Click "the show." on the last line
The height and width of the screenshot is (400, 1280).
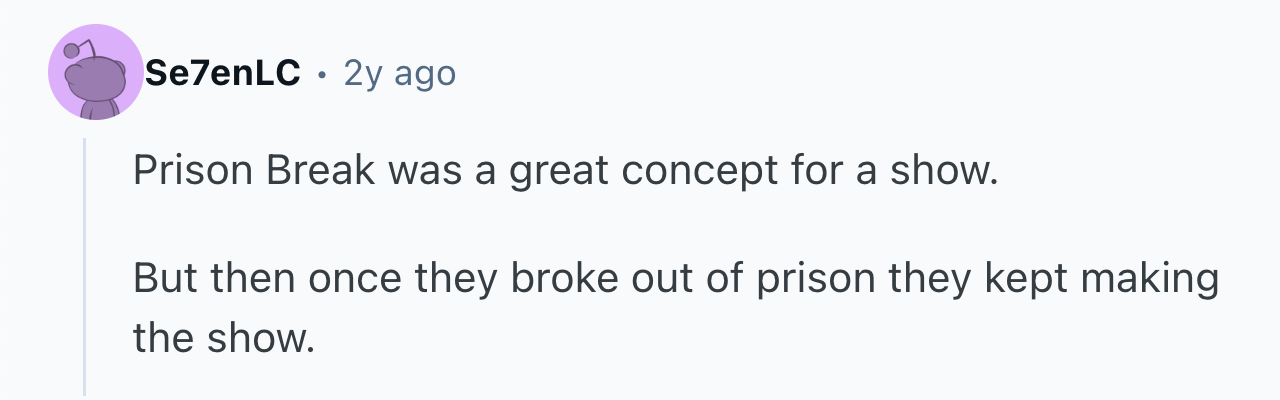223,340
